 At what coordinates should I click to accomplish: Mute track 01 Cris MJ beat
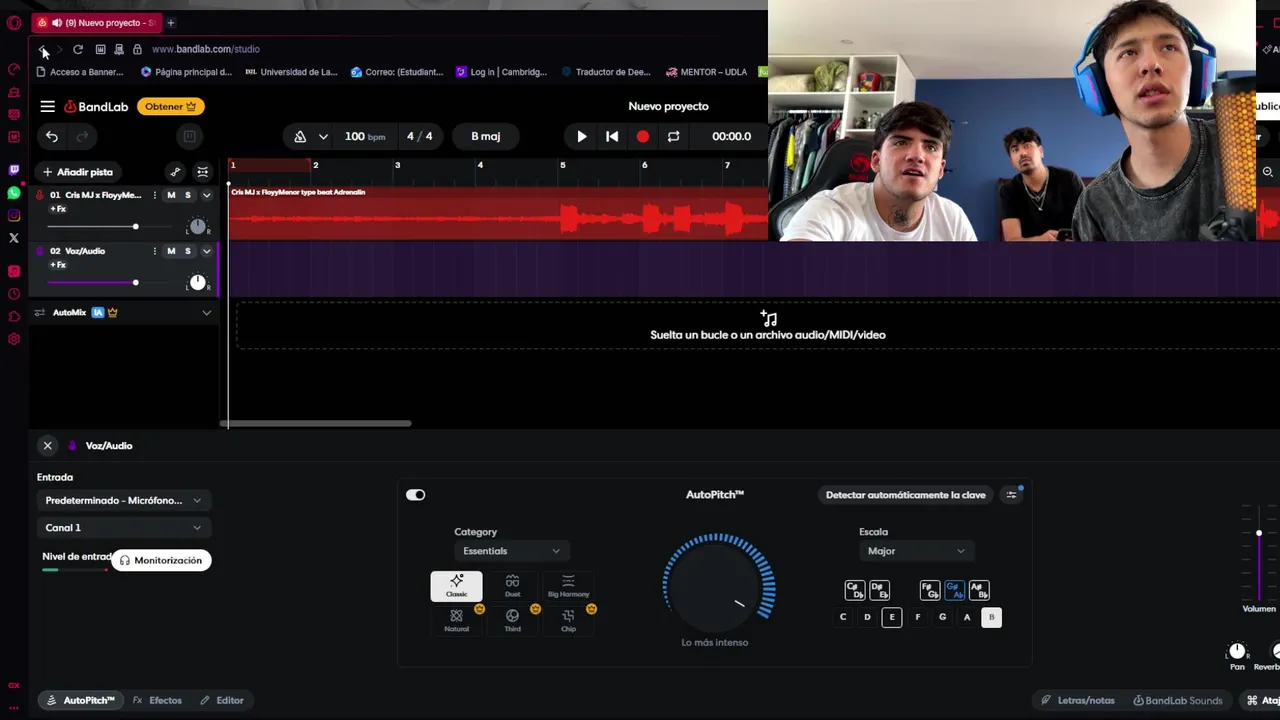(171, 195)
